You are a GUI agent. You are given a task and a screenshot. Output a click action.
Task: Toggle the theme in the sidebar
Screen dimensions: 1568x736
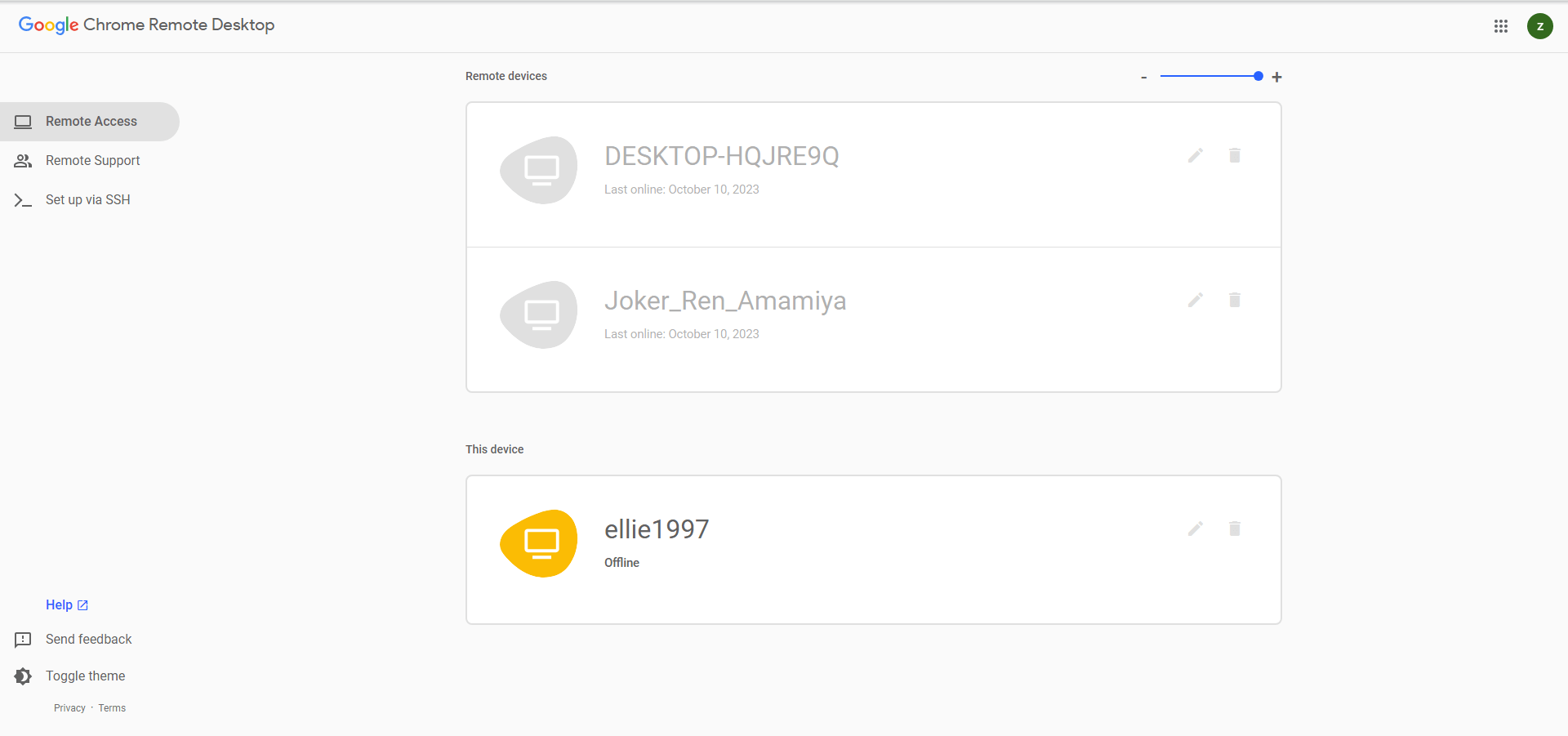[x=85, y=676]
